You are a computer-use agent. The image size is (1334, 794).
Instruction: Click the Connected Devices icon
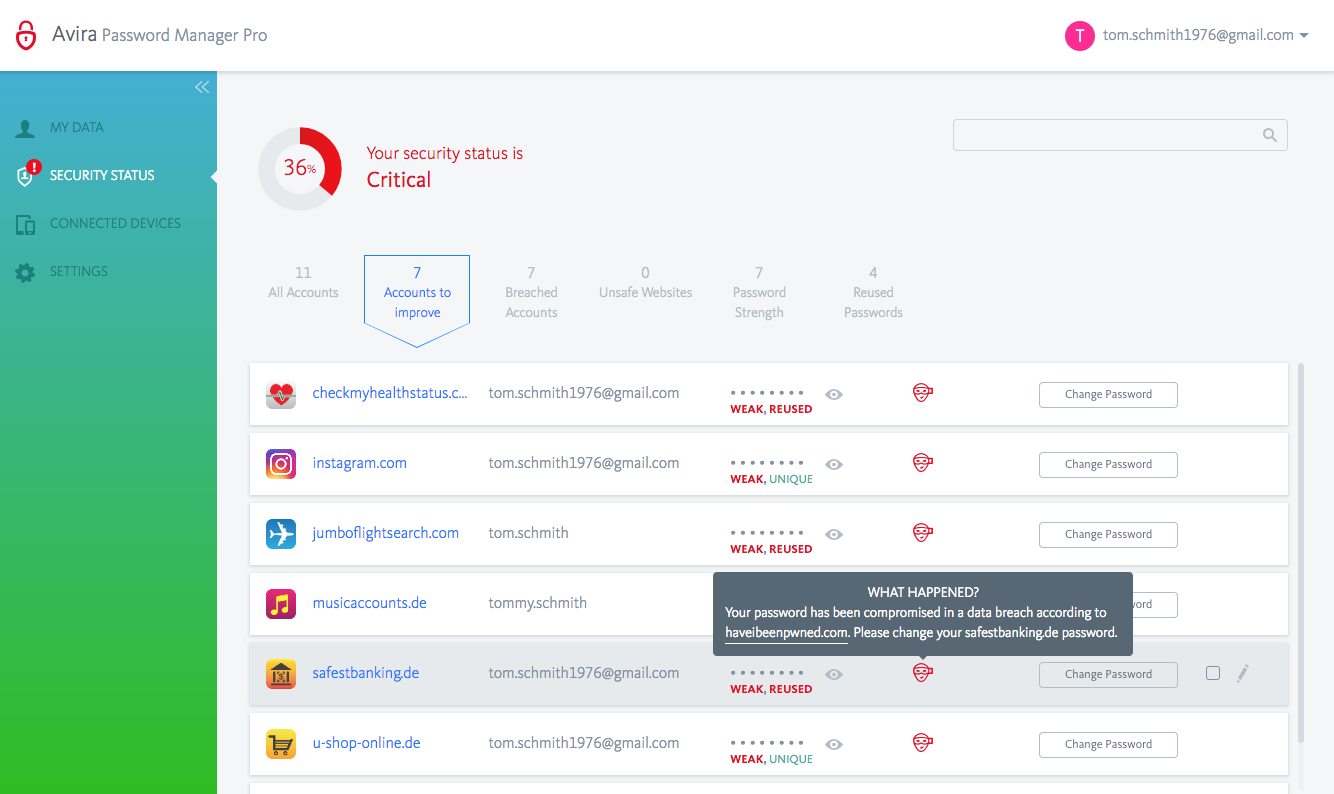pos(26,225)
